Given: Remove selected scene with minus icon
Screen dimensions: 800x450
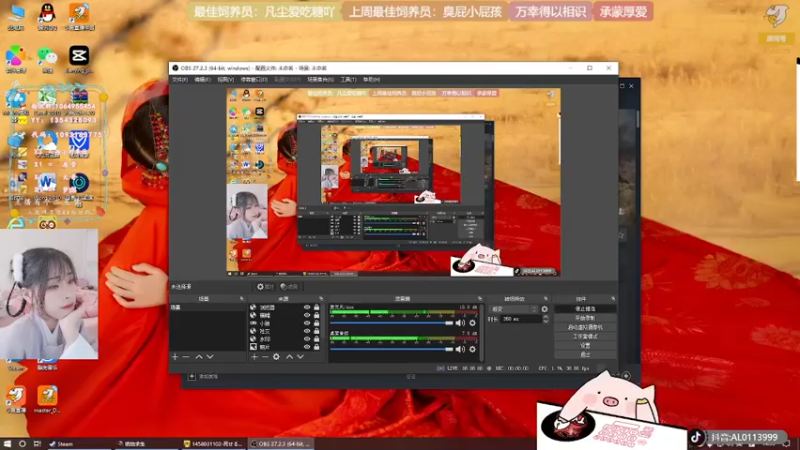Looking at the screenshot, I should pos(186,357).
